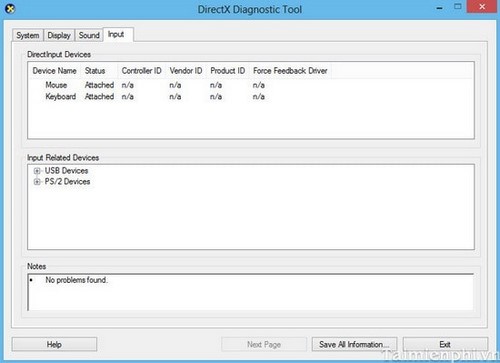Expand the USB Devices tree node
This screenshot has width=500, height=363.
pos(37,171)
